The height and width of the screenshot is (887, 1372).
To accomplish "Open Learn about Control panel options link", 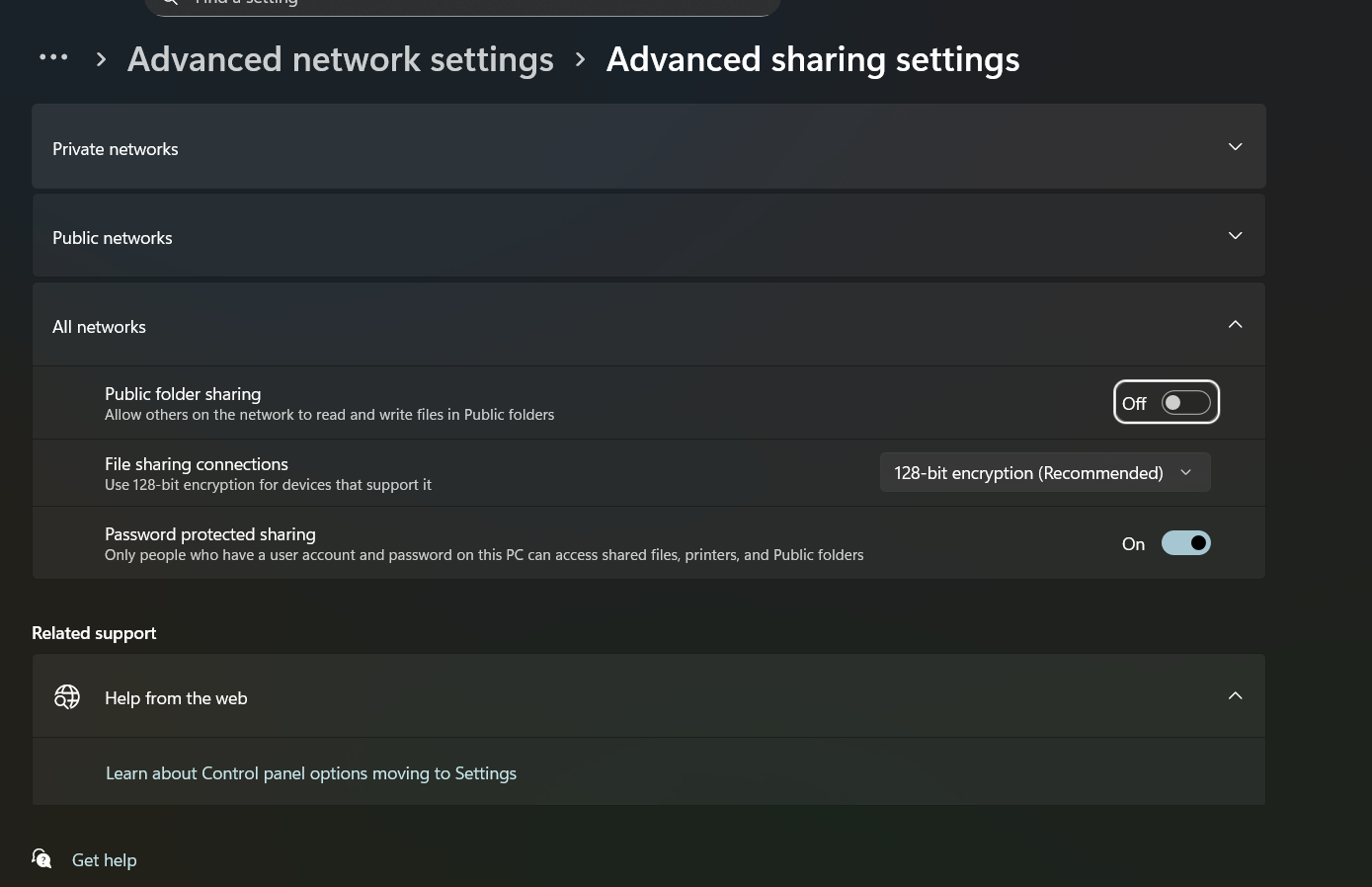I will pos(311,773).
